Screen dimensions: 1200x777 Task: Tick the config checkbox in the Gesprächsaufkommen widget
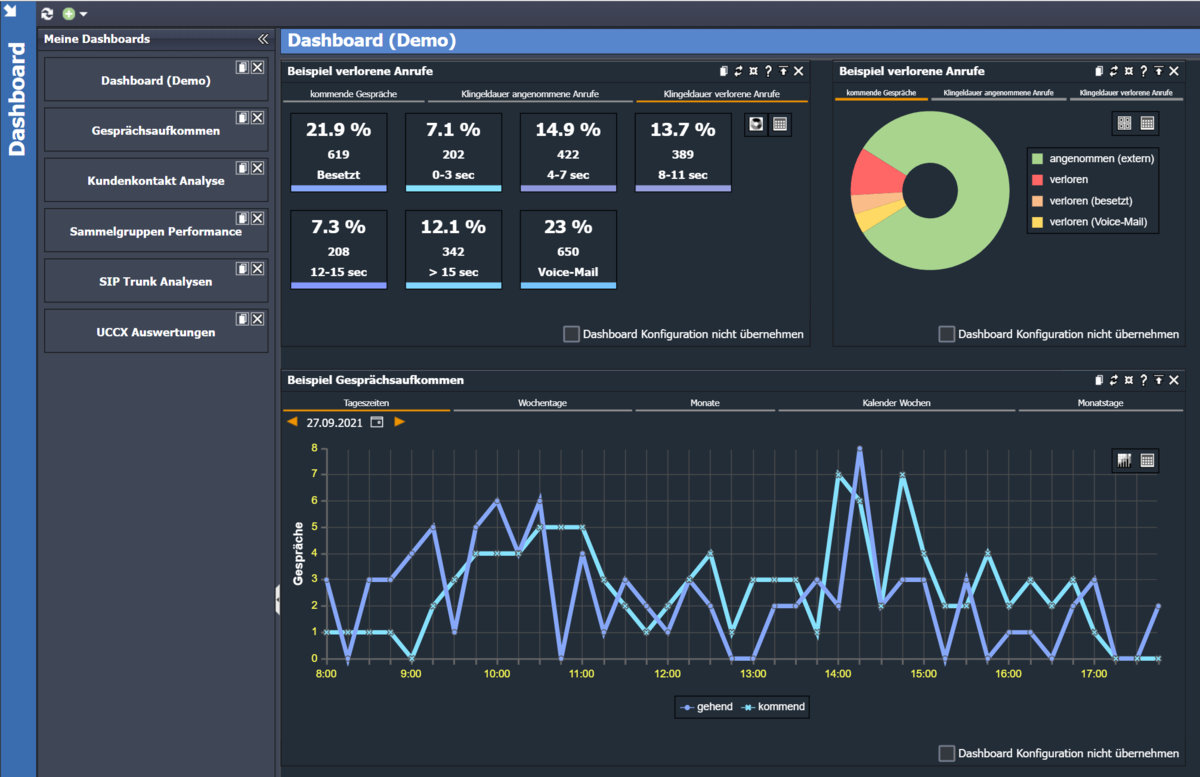tap(947, 753)
